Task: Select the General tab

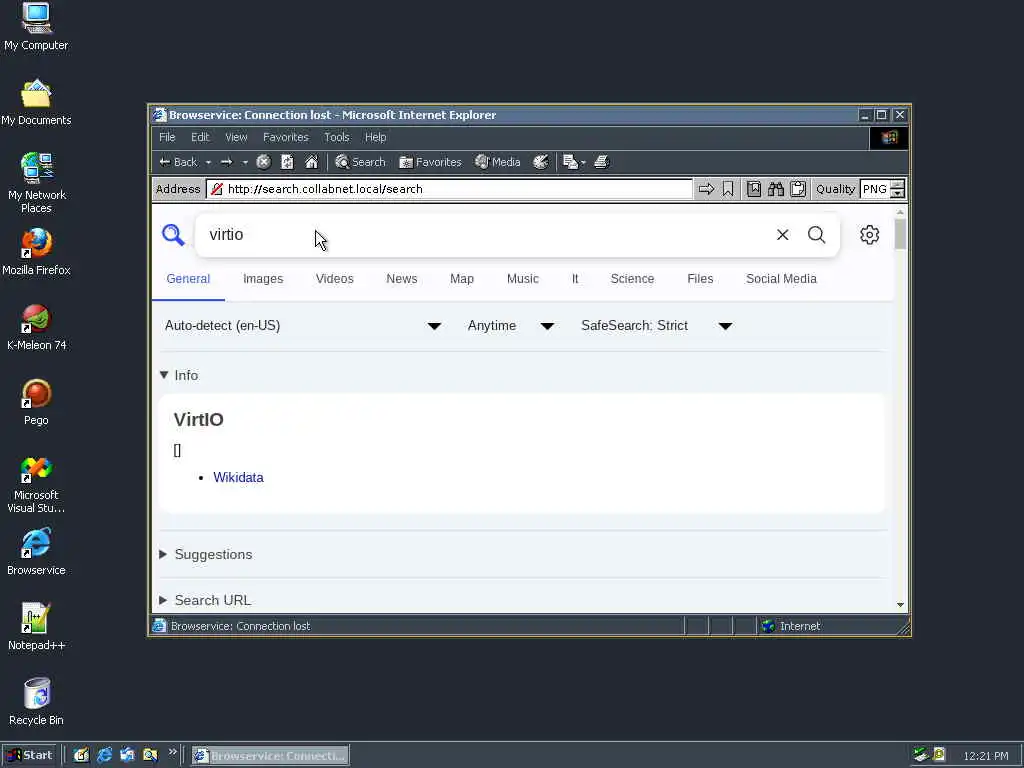Action: pyautogui.click(x=188, y=279)
